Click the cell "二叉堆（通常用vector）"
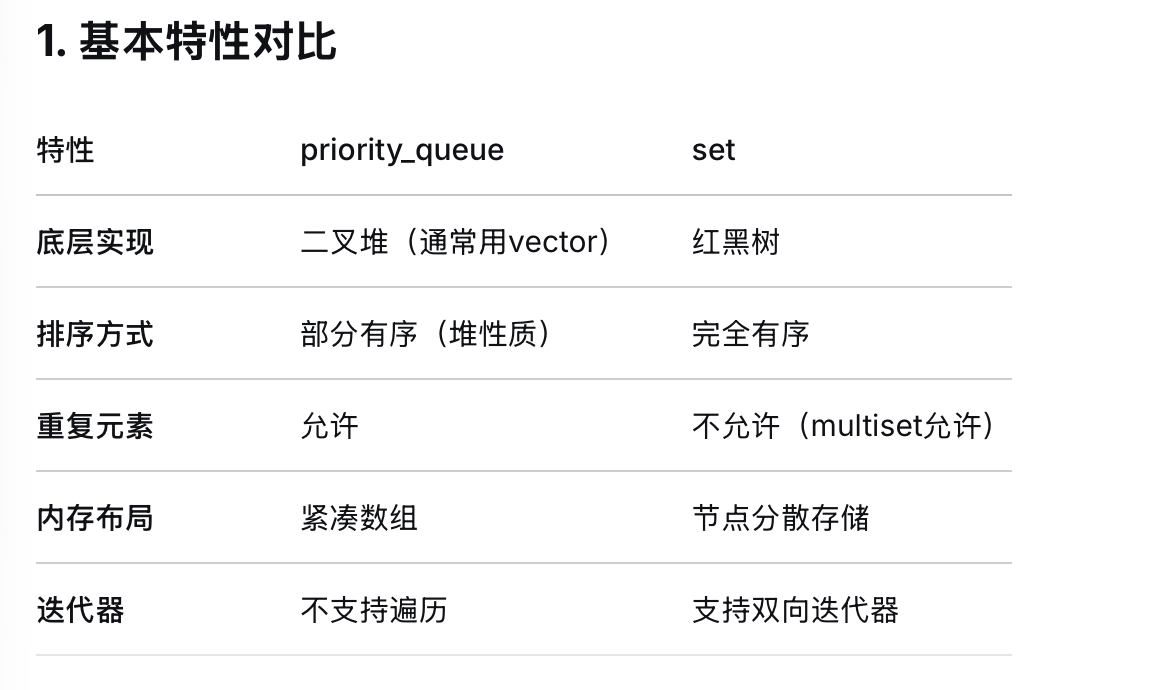Image resolution: width=1152 pixels, height=690 pixels. (456, 242)
